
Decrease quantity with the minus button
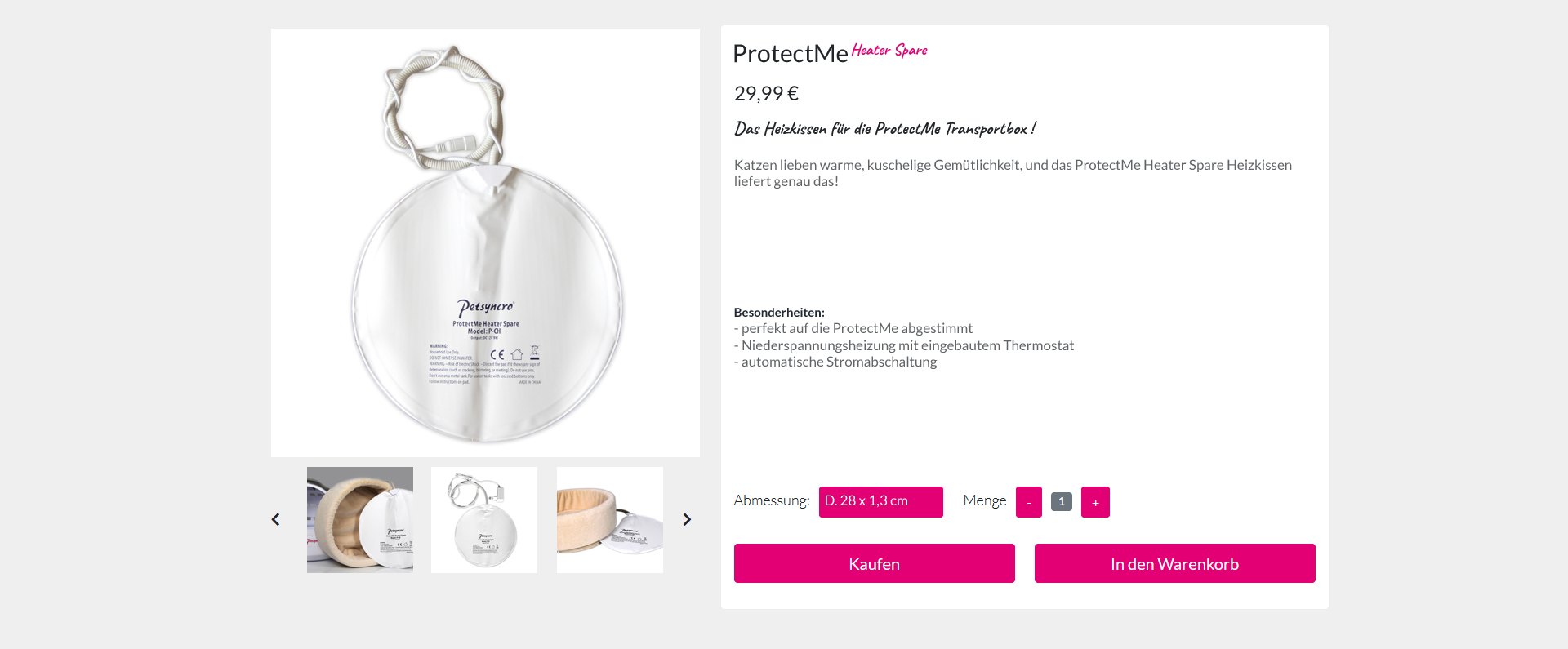(1028, 502)
